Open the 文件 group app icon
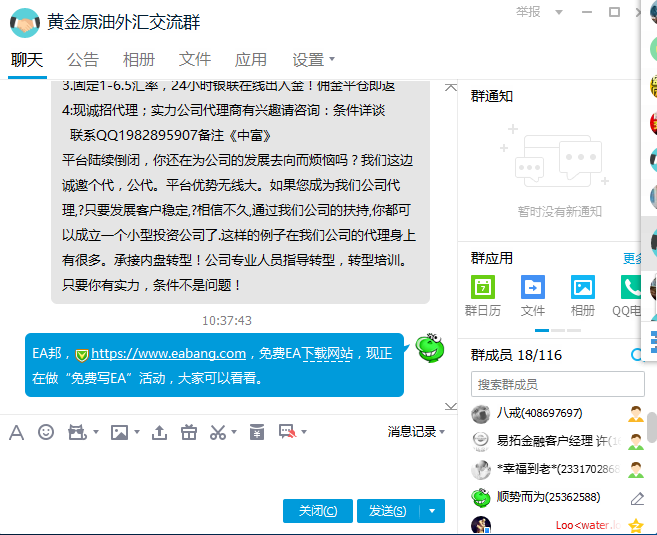The image size is (657, 535). coord(533,287)
